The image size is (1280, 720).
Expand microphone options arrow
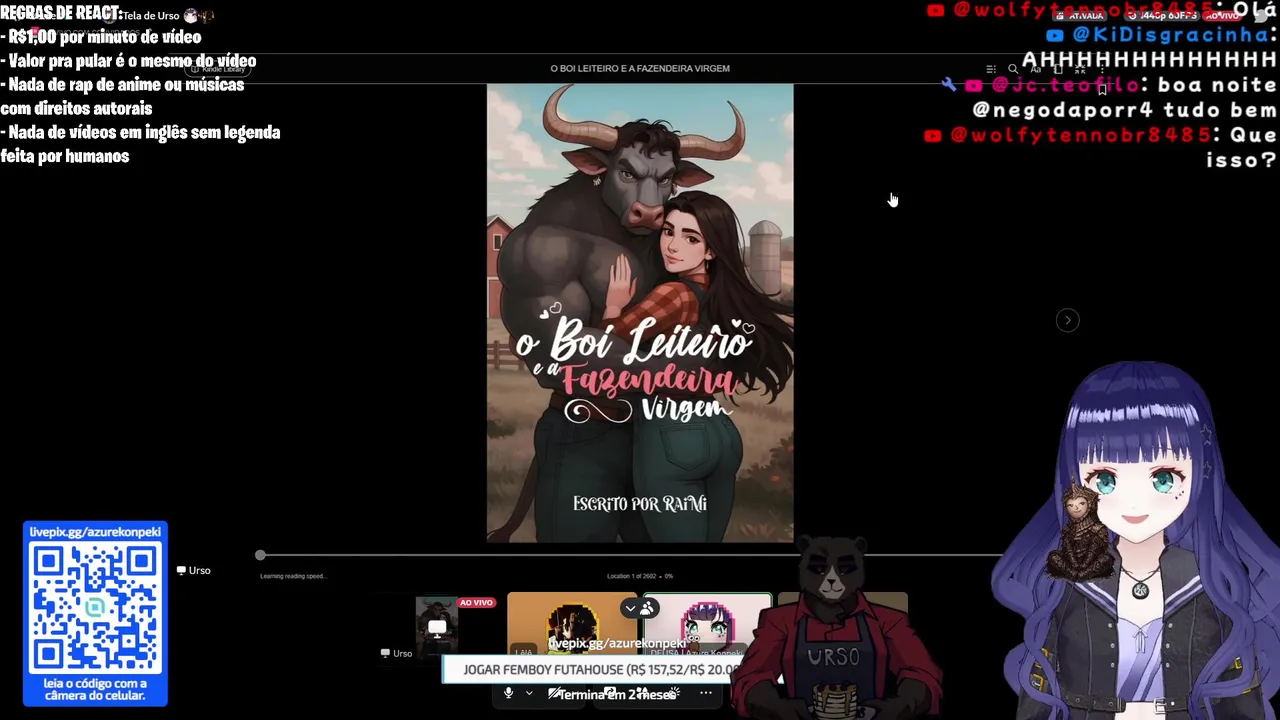pyautogui.click(x=529, y=693)
